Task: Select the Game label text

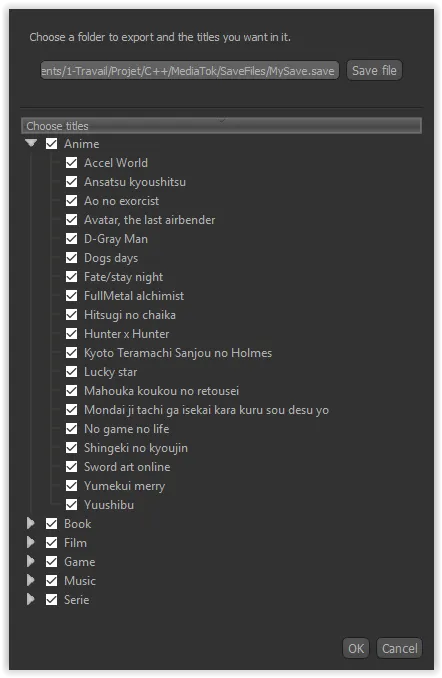Action: click(x=80, y=562)
